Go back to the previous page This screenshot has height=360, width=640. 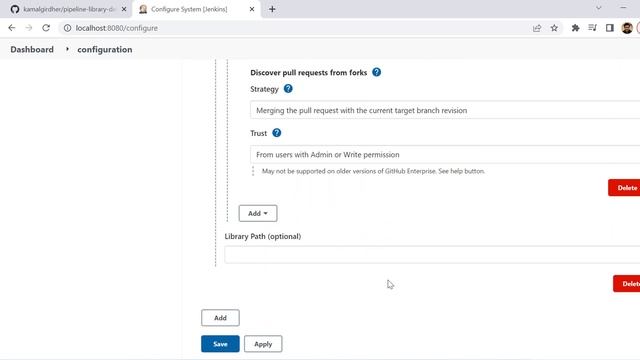pyautogui.click(x=11, y=28)
